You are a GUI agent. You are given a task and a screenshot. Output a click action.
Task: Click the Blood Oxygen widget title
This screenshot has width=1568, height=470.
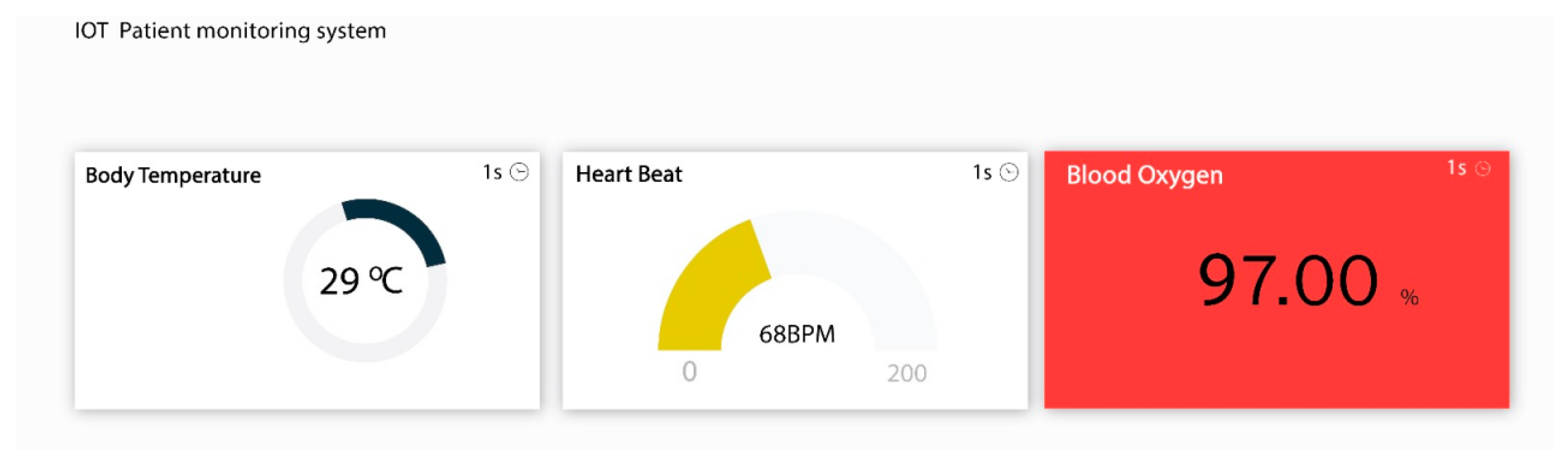coord(1145,175)
